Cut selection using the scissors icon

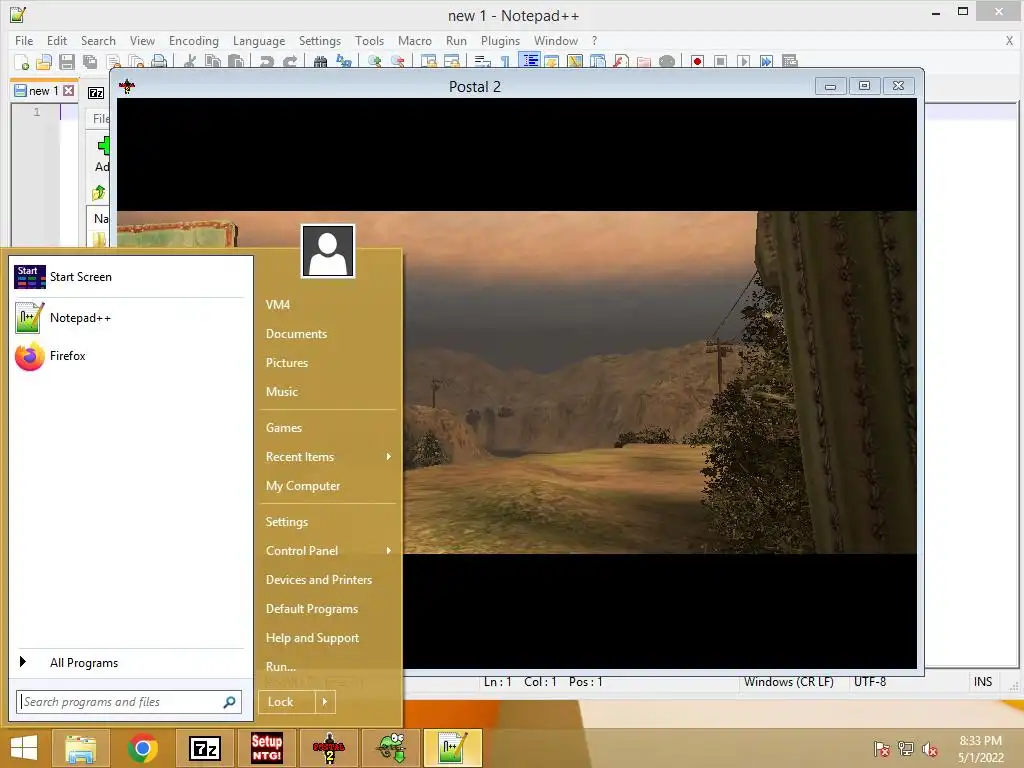coord(189,62)
